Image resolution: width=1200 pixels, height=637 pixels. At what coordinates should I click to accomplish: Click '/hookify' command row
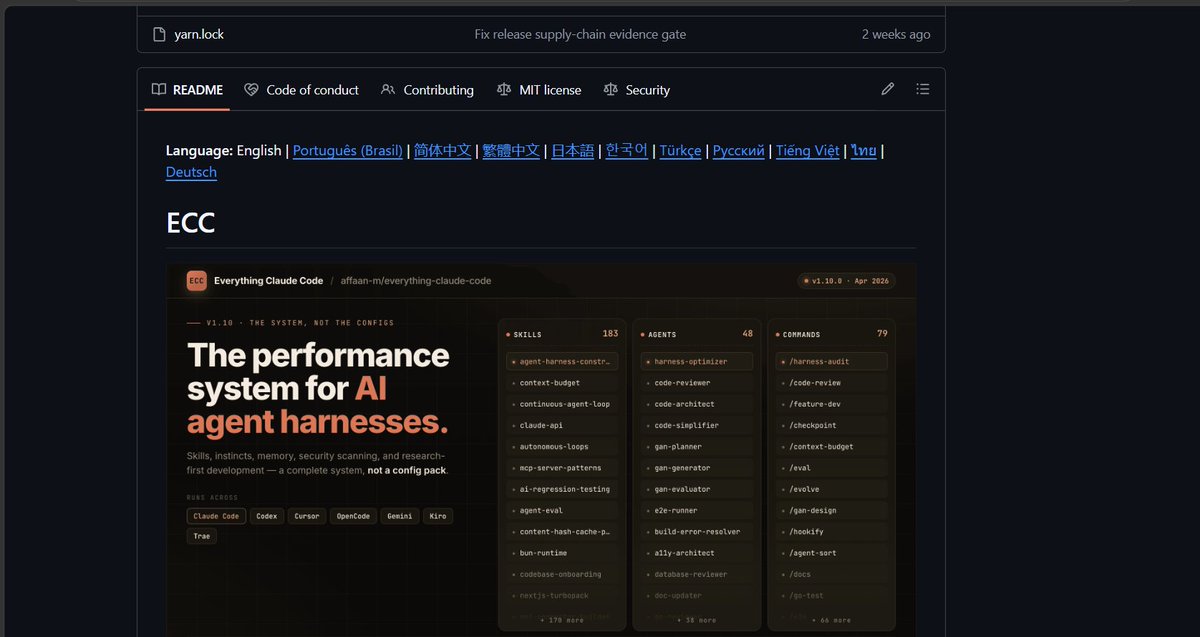pos(831,532)
